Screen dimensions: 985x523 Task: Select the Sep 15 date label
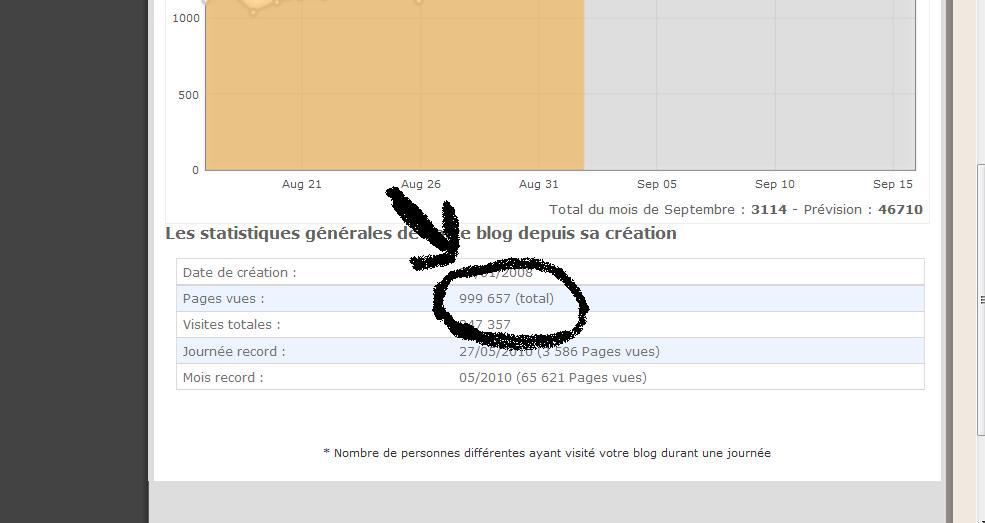coord(893,184)
